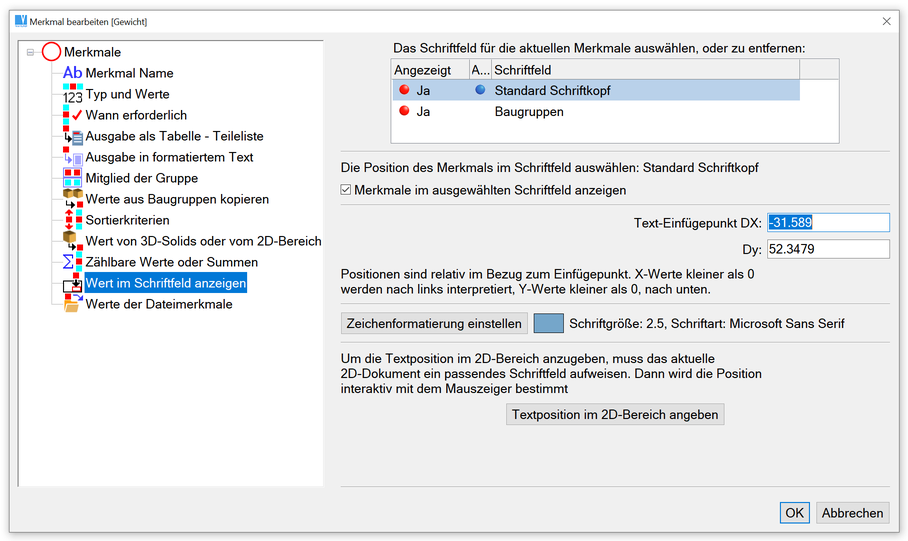Toggle red Angezeigt indicator for Standard Schriftkopf

coord(404,90)
